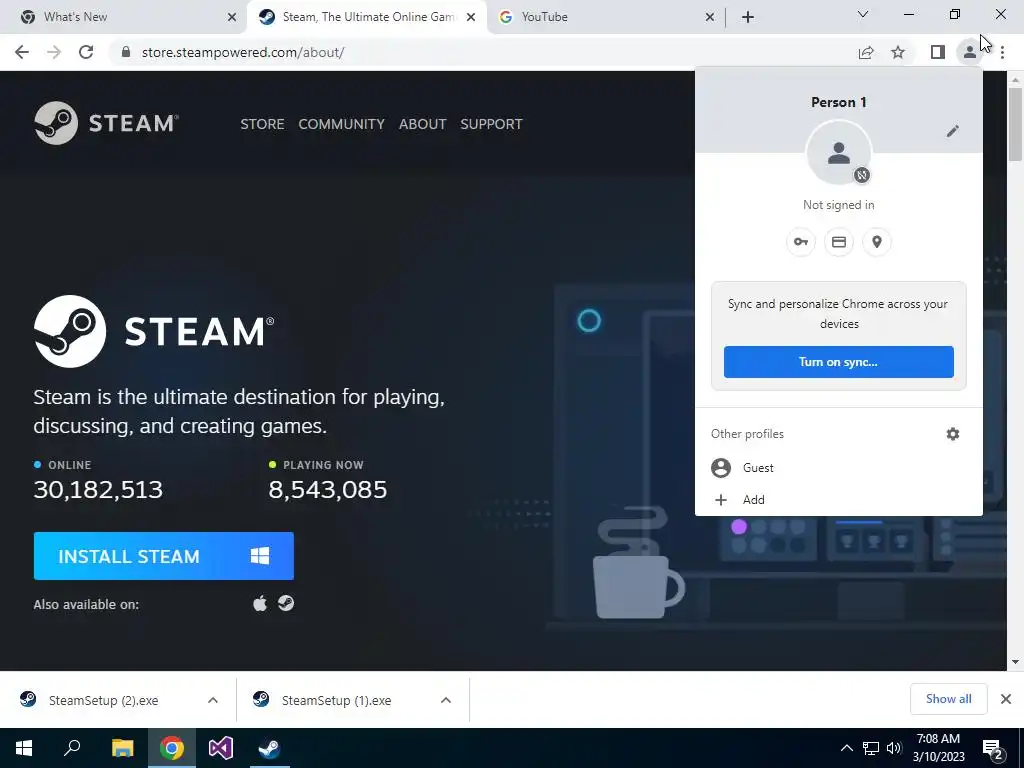Switch to the What's New tab

124,17
